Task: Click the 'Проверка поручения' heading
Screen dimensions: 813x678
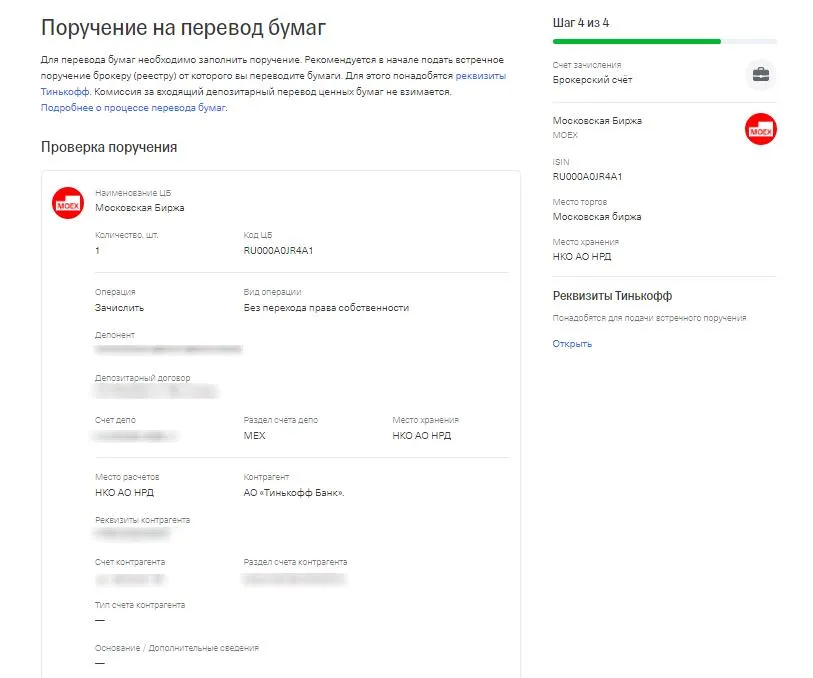Action: [109, 147]
